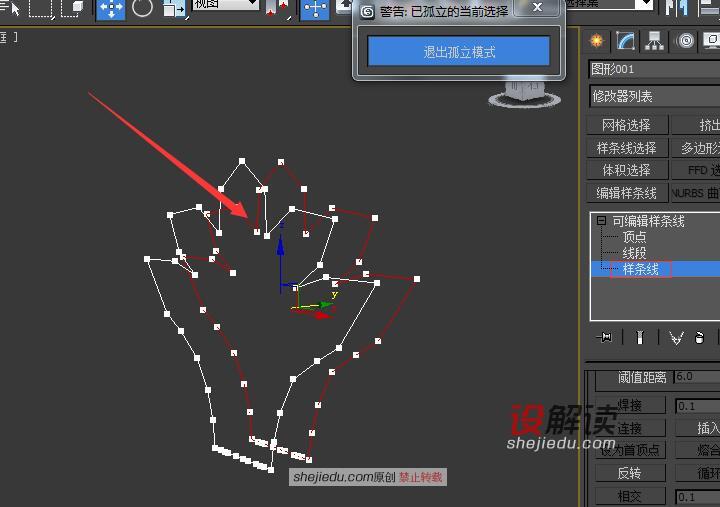720x507 pixels.
Task: Toggle Show End Result icon
Action: coord(640,338)
